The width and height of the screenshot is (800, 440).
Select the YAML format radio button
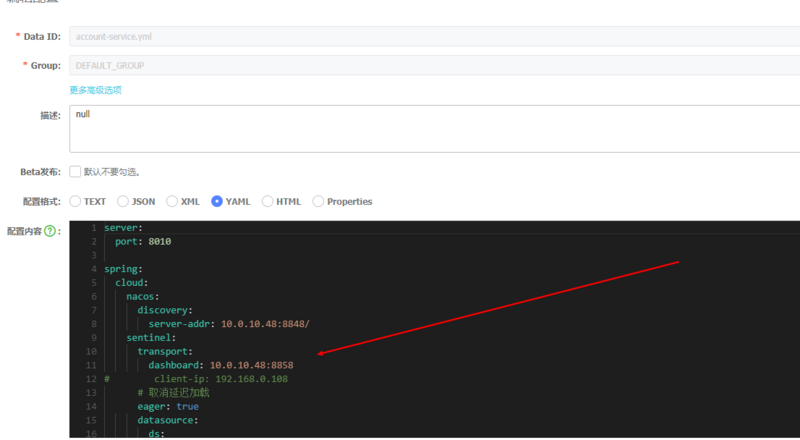click(x=217, y=201)
